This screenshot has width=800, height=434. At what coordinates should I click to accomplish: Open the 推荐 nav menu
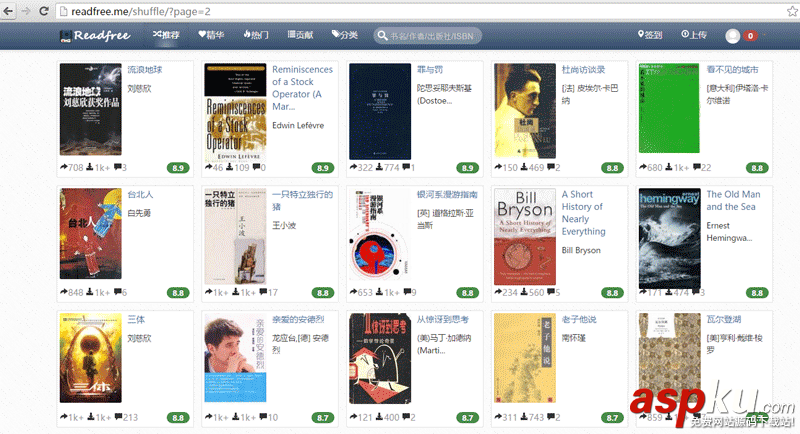[166, 35]
